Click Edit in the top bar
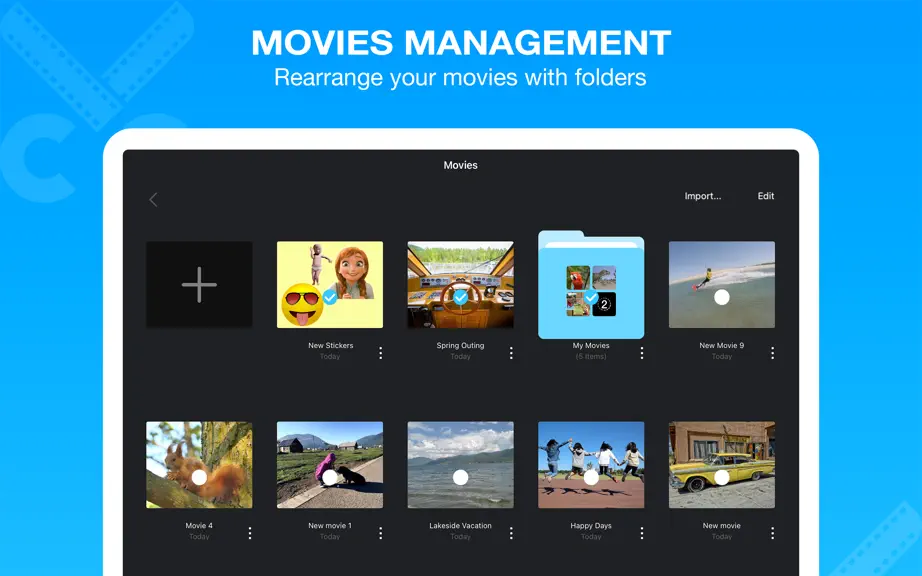This screenshot has width=922, height=576. (x=766, y=196)
